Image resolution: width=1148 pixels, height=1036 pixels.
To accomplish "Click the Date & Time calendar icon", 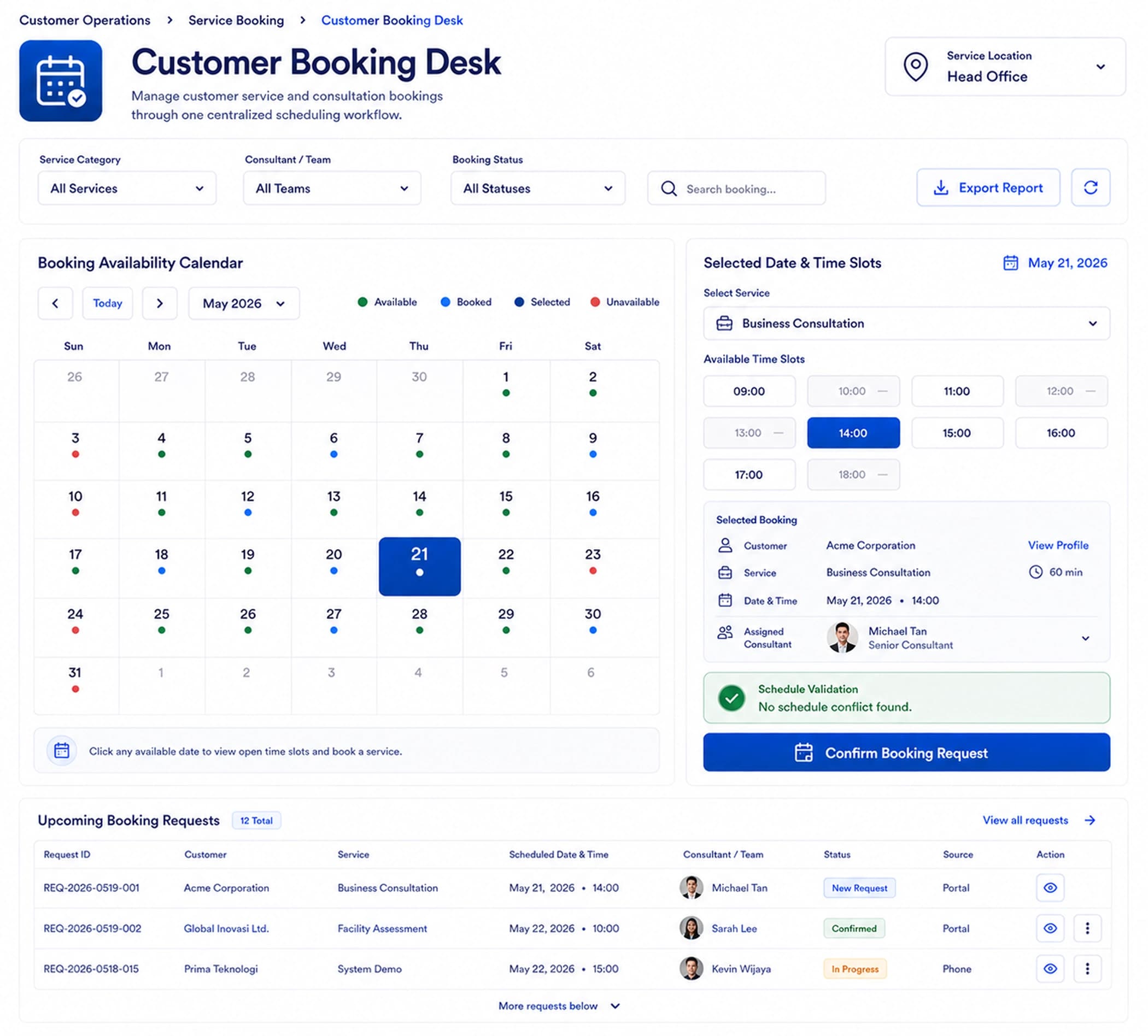I will [725, 600].
